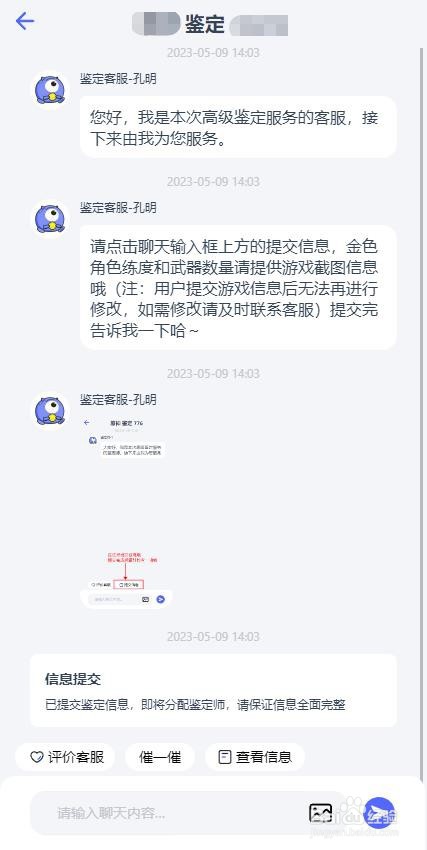Click the first 2023-05-09 14:03 timestamp
Viewport: 427px width, 850px height.
[x=213, y=53]
